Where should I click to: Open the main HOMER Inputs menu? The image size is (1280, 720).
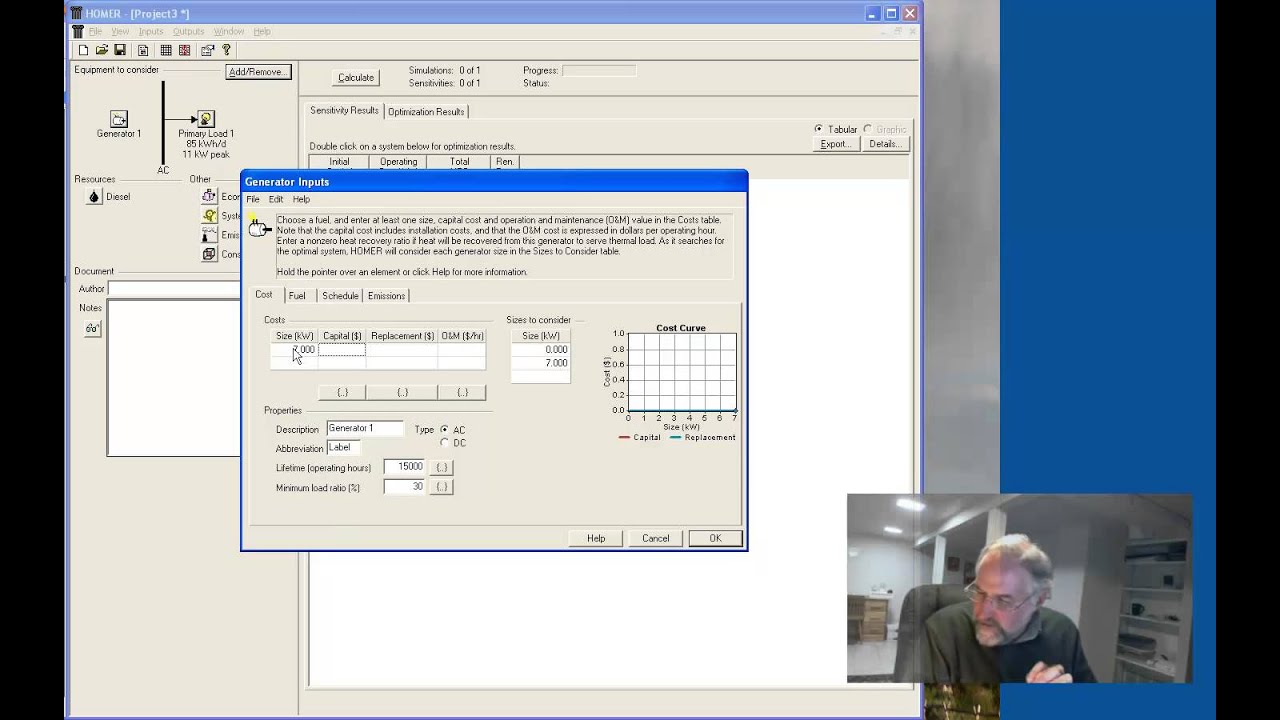click(151, 31)
